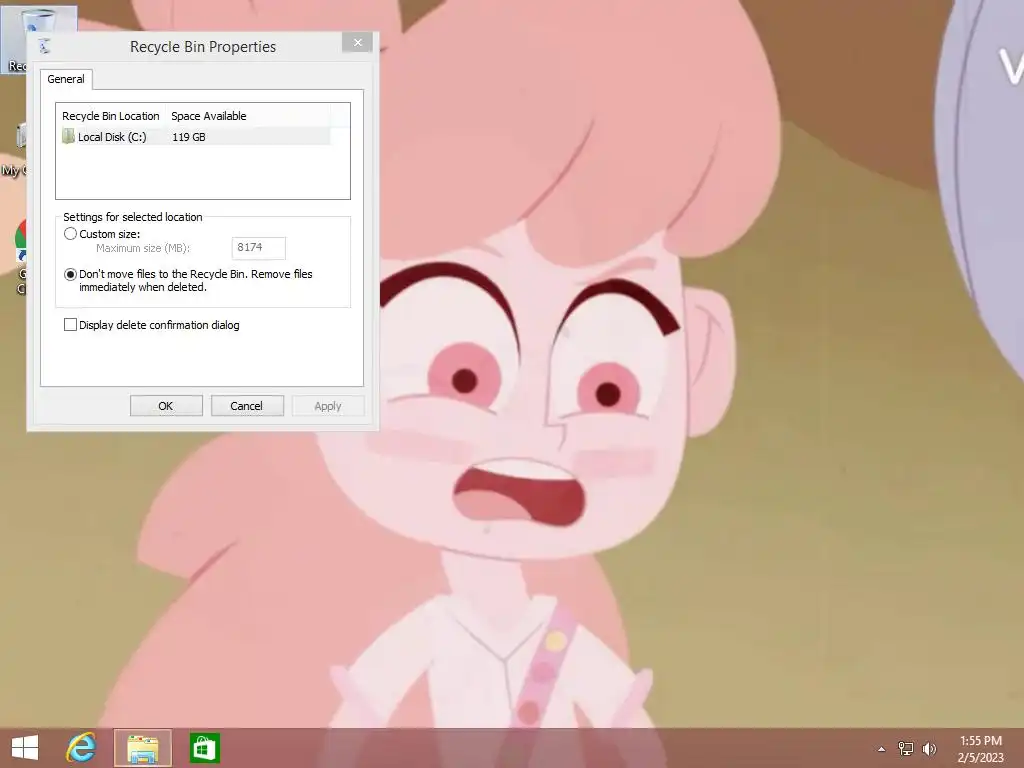Select the Custom size radio button
The image size is (1024, 768).
(x=71, y=234)
